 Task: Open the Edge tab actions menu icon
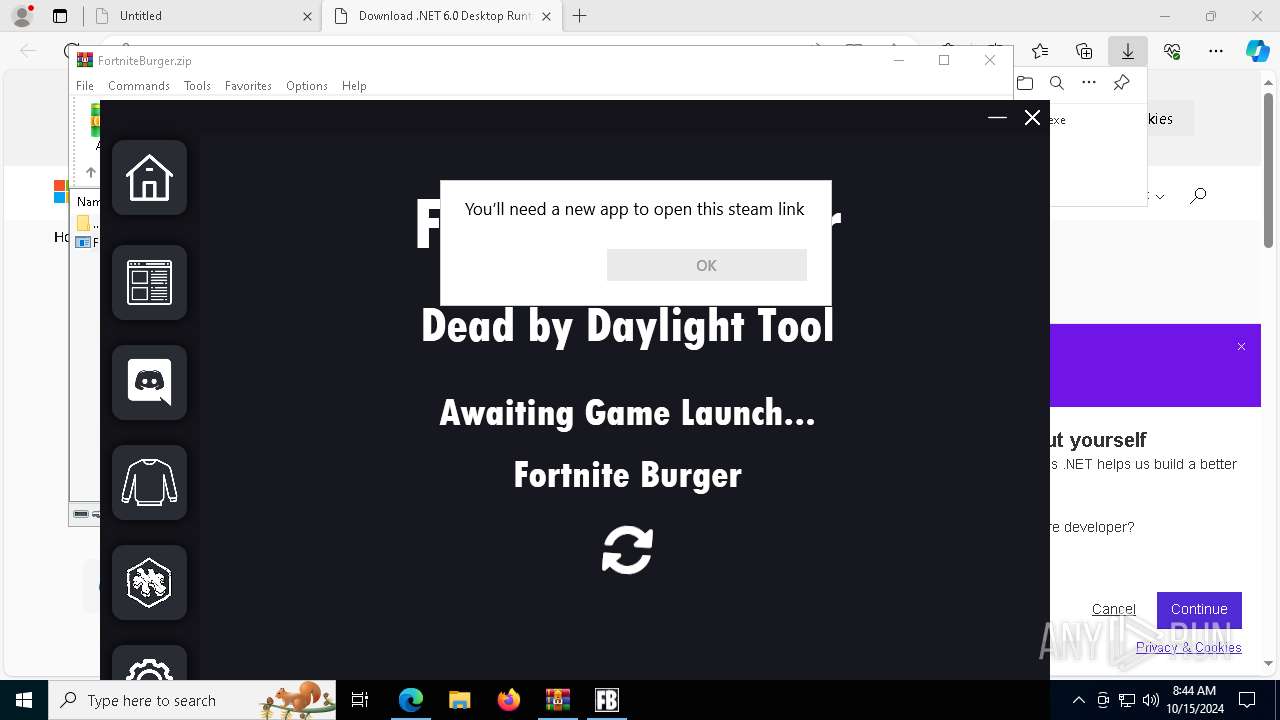pyautogui.click(x=60, y=16)
